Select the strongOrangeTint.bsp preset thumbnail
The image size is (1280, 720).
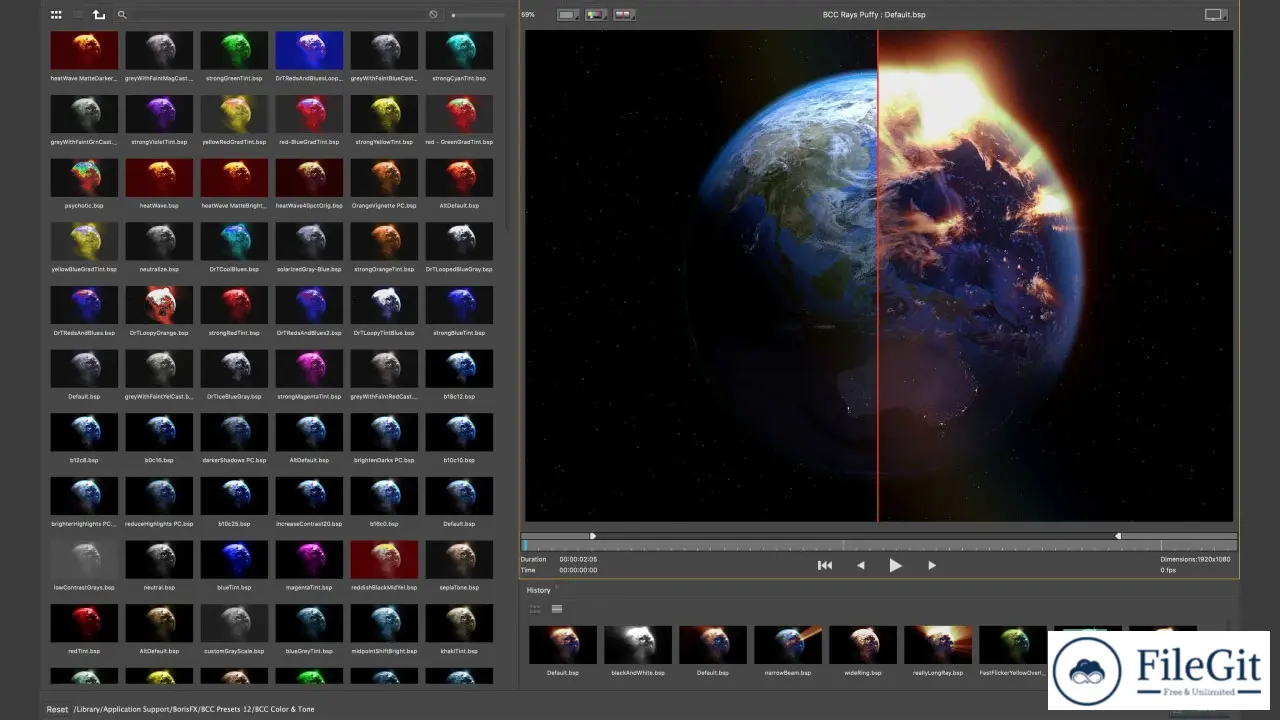click(x=384, y=241)
